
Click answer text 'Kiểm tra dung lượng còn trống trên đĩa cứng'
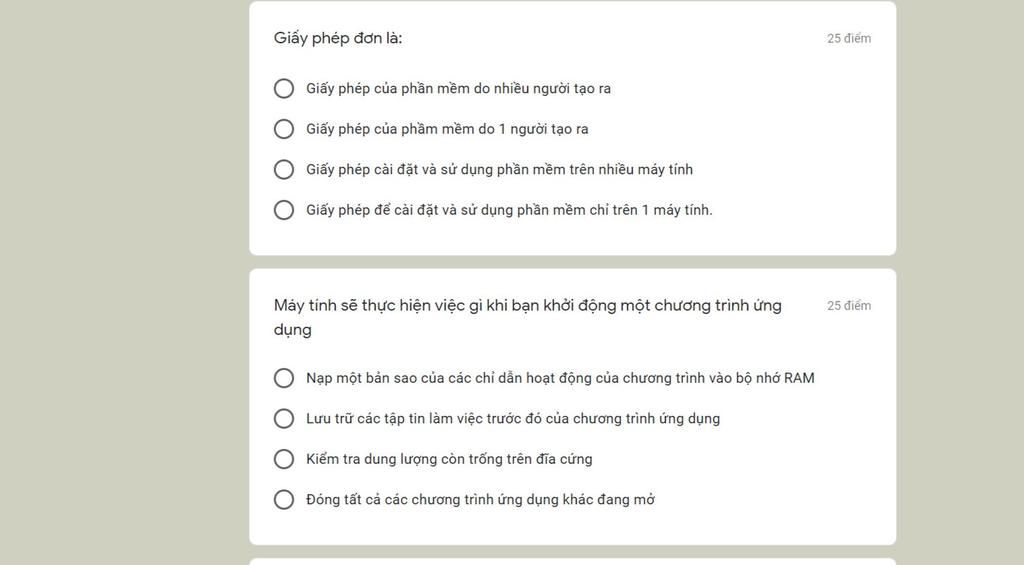pos(449,459)
